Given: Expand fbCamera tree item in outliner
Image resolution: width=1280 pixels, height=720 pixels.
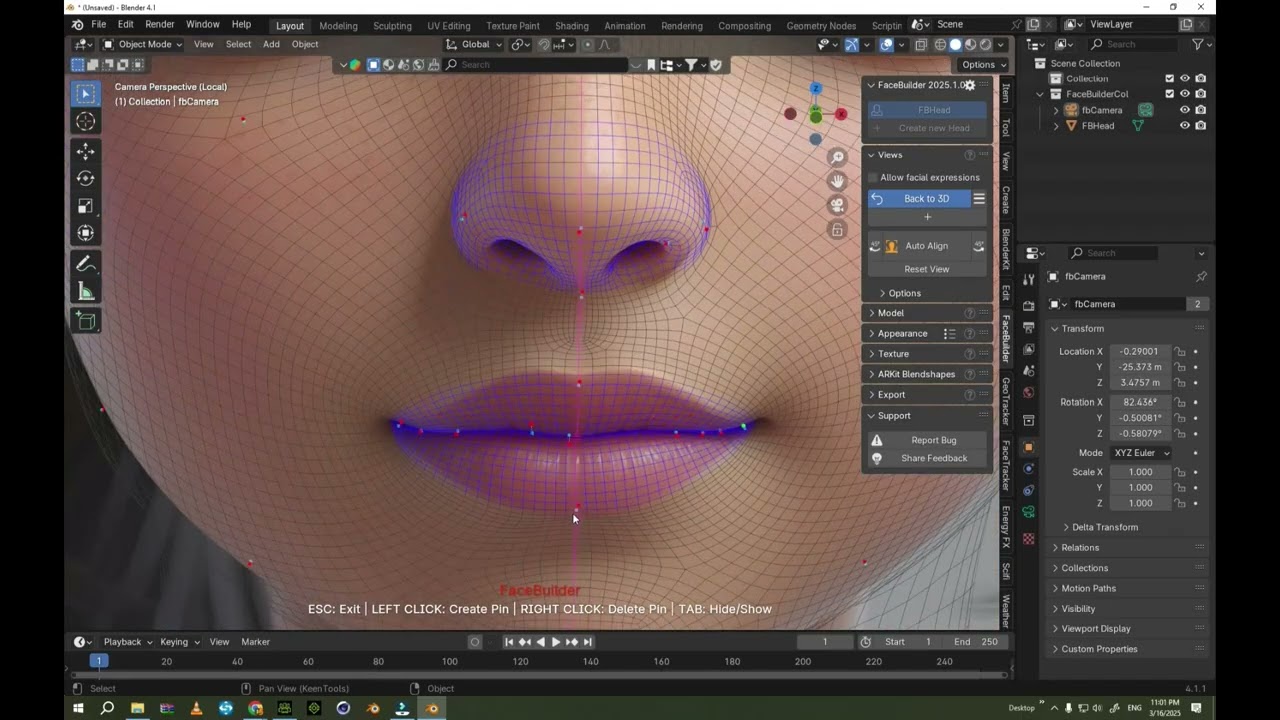Looking at the screenshot, I should (x=1057, y=110).
